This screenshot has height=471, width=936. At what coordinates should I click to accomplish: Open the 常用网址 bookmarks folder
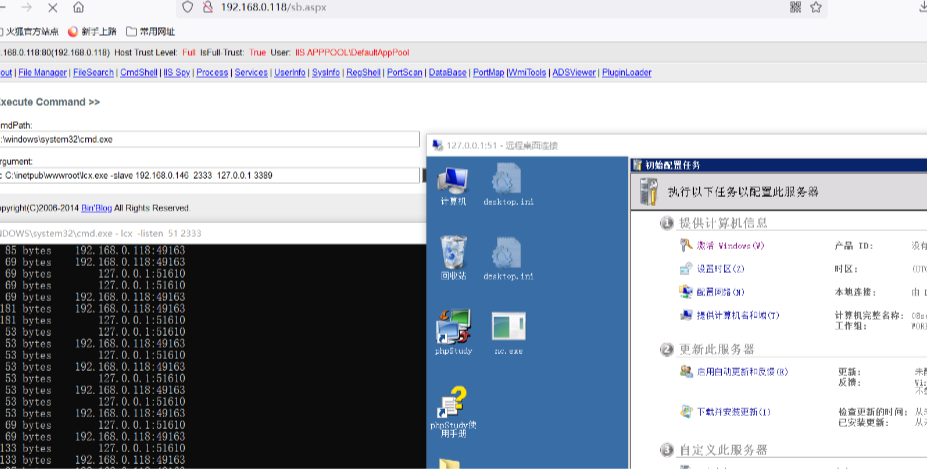click(157, 31)
